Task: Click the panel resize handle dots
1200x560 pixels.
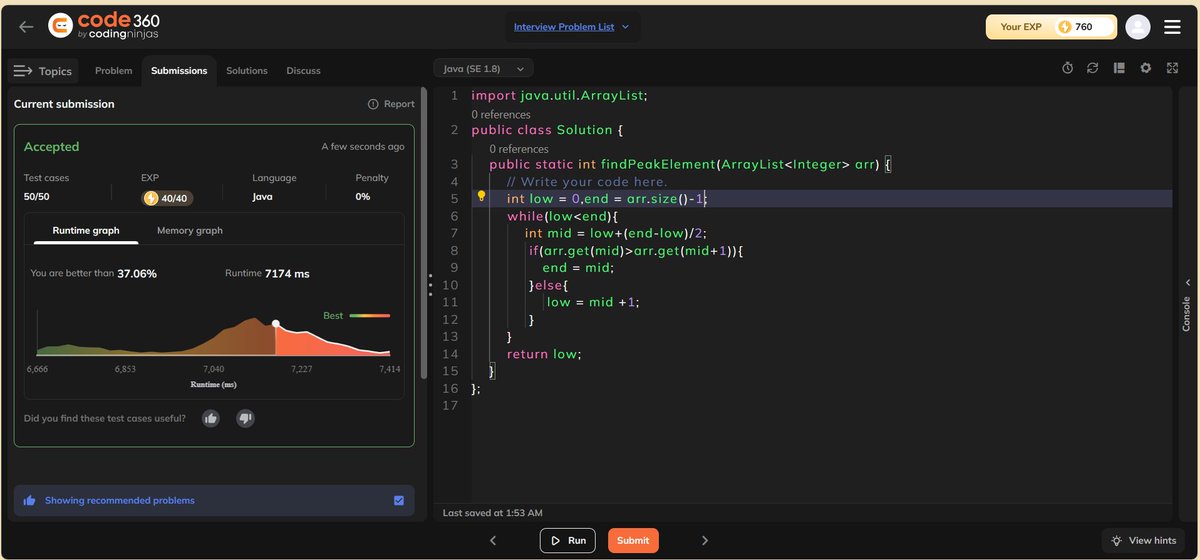Action: pos(429,285)
